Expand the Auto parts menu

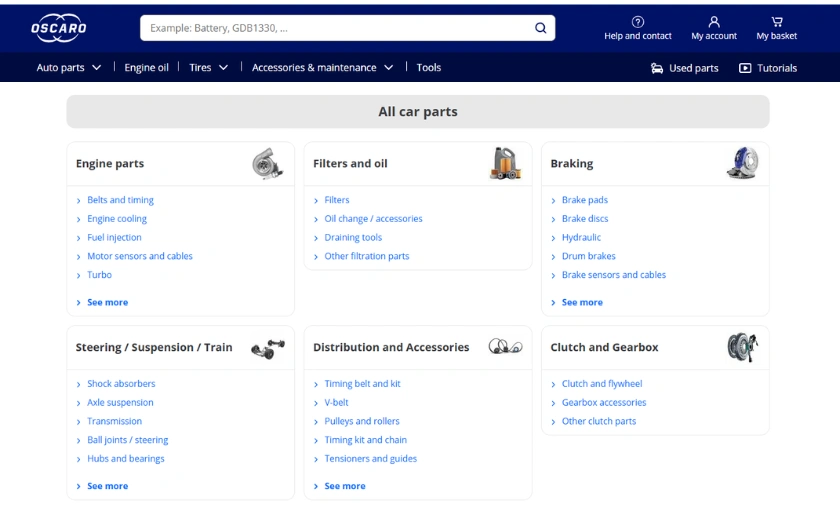(x=69, y=68)
